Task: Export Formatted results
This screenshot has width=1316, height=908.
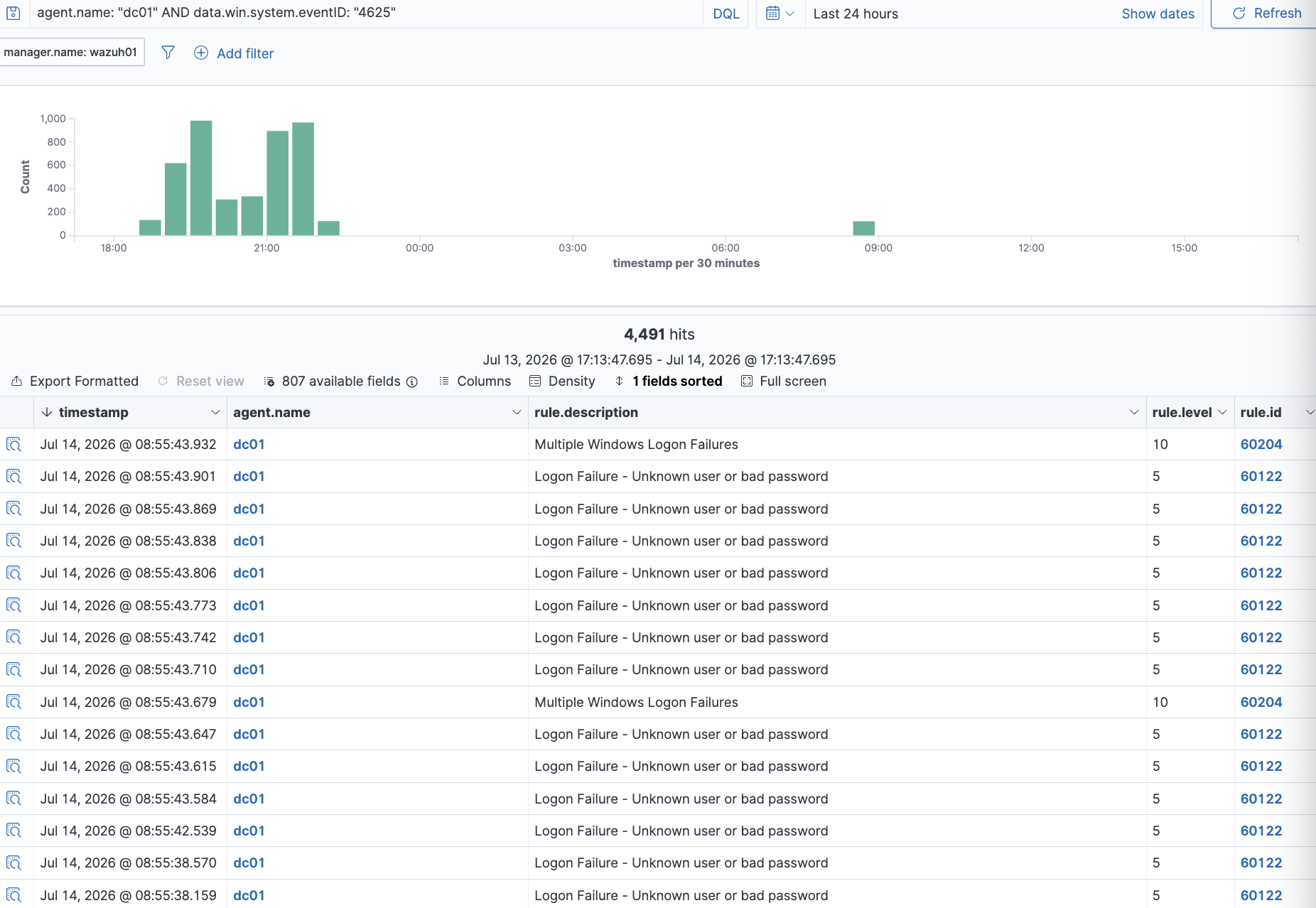Action: (75, 381)
